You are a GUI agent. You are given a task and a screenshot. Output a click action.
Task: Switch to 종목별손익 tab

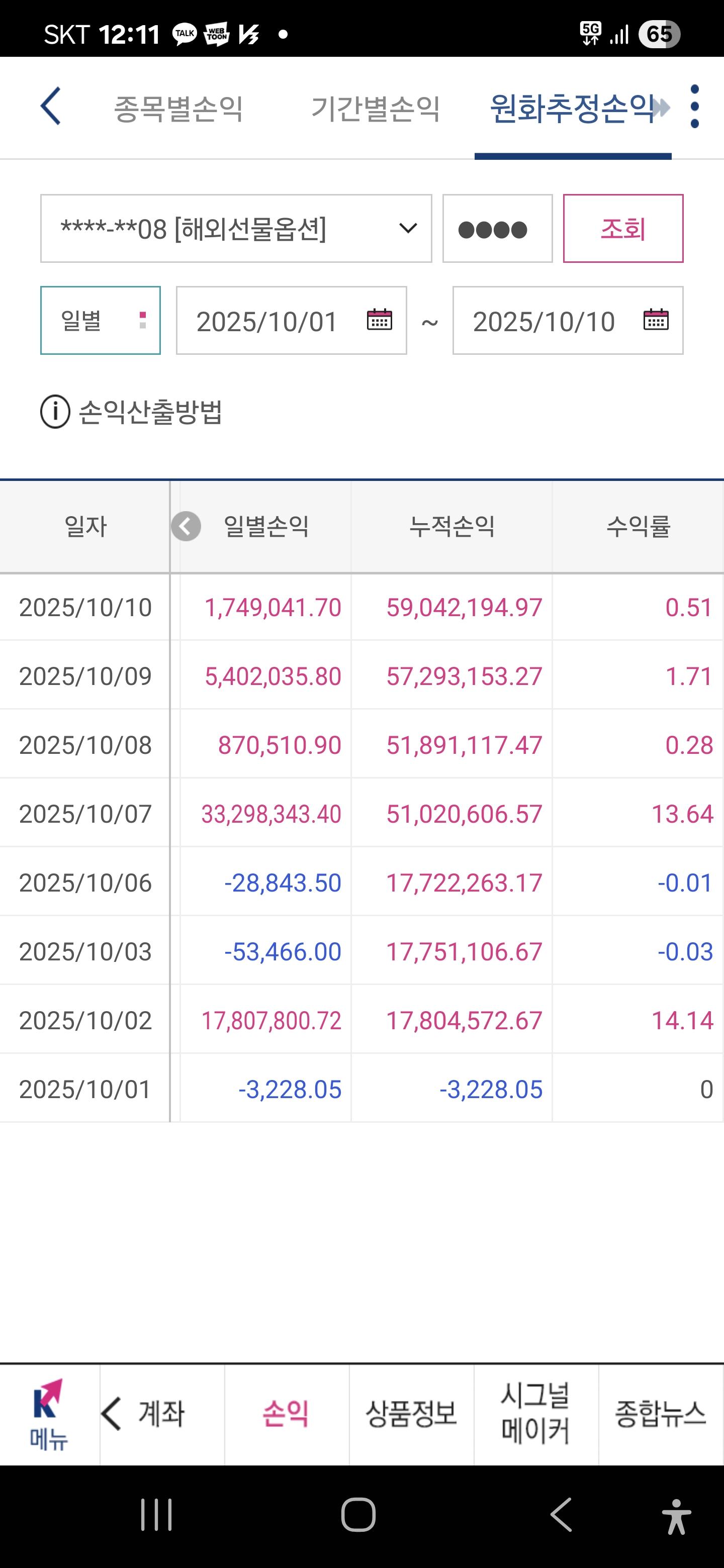click(178, 109)
